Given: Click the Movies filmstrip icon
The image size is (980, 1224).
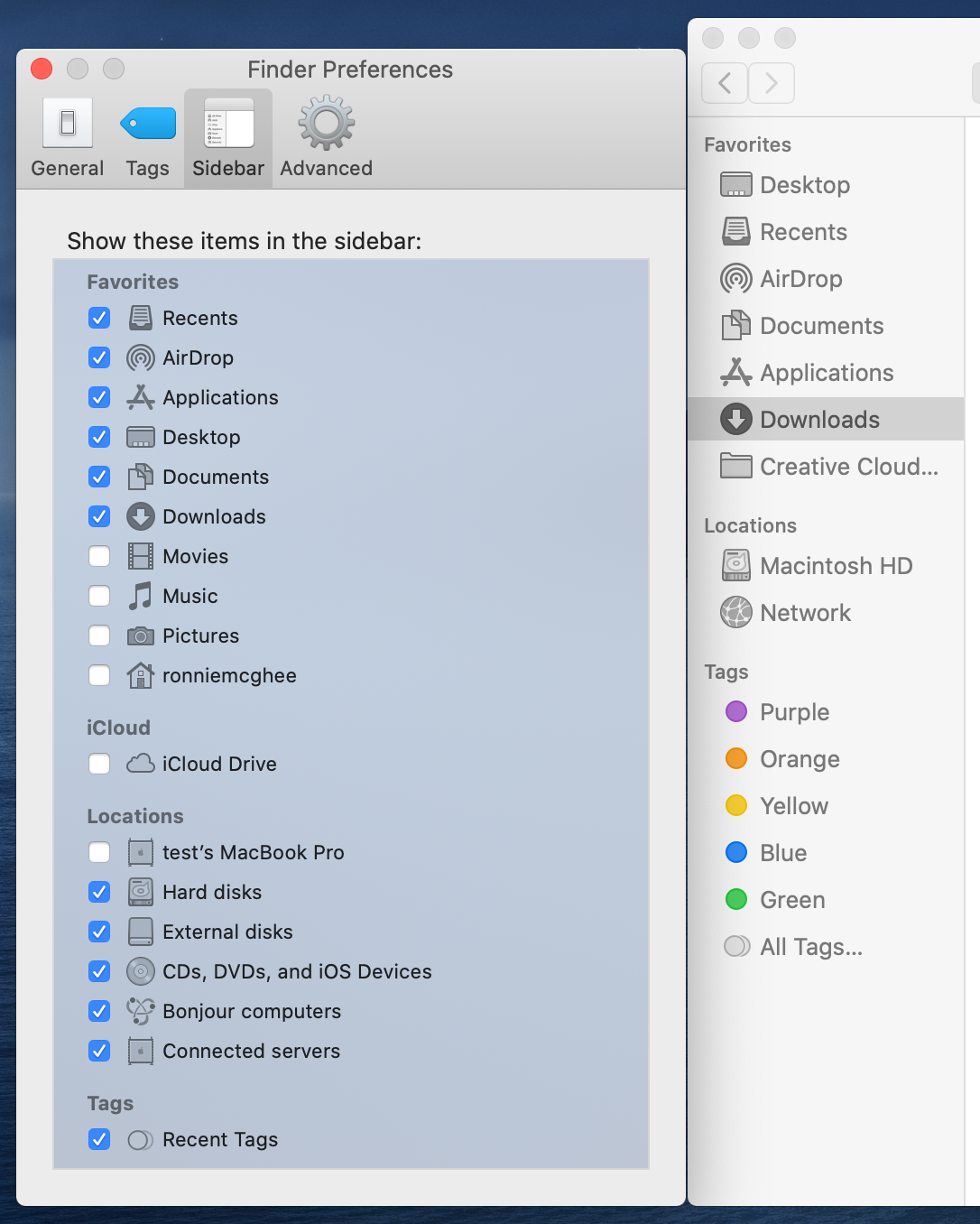Looking at the screenshot, I should (140, 556).
